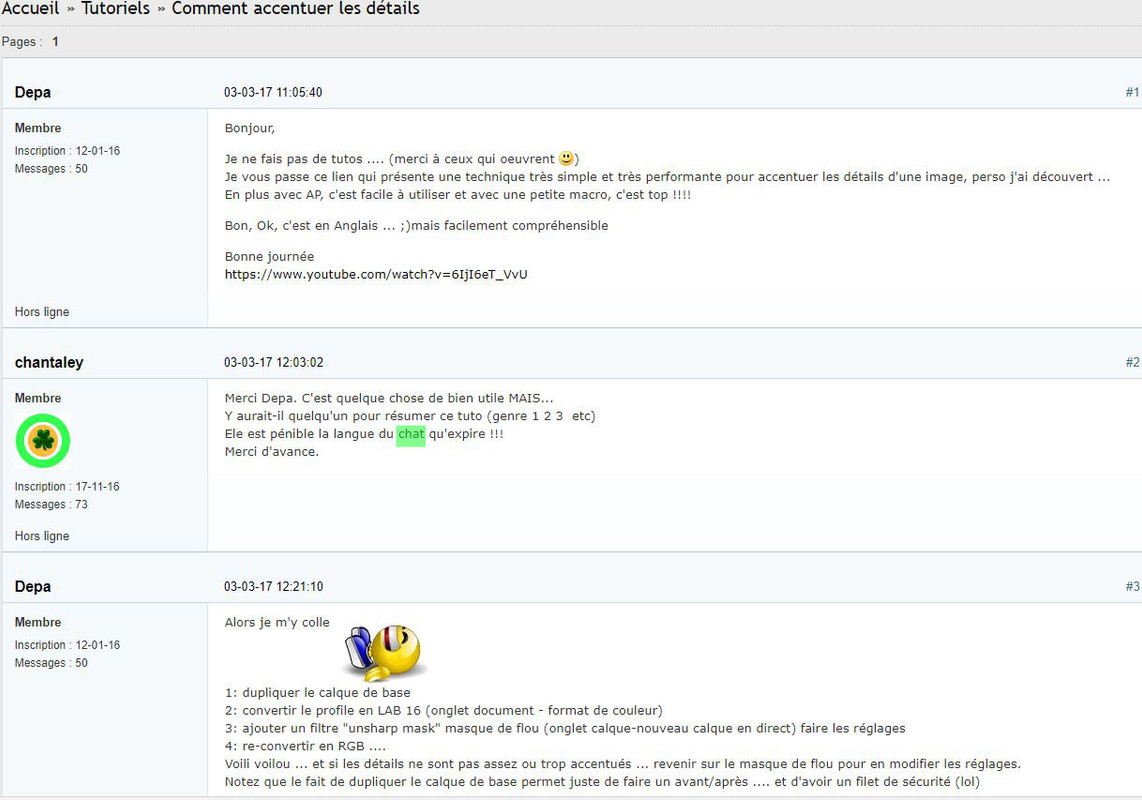Click step 4: re-convertir en RGB

305,746
